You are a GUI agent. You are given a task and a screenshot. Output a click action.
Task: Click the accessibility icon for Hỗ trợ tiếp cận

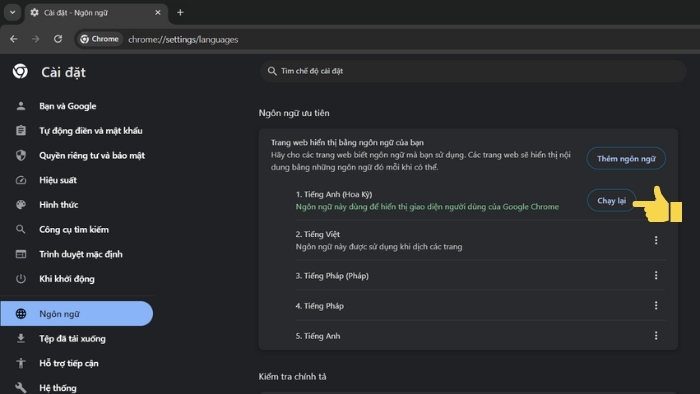click(x=21, y=363)
